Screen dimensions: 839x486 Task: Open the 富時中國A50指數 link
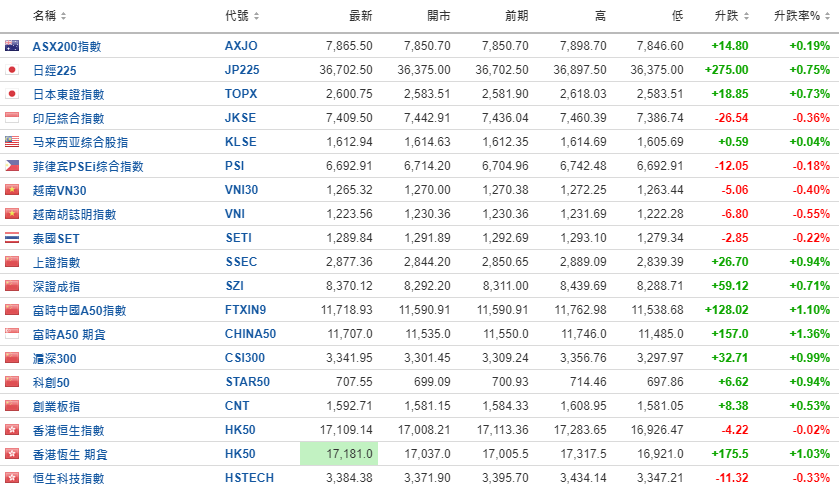(79, 310)
